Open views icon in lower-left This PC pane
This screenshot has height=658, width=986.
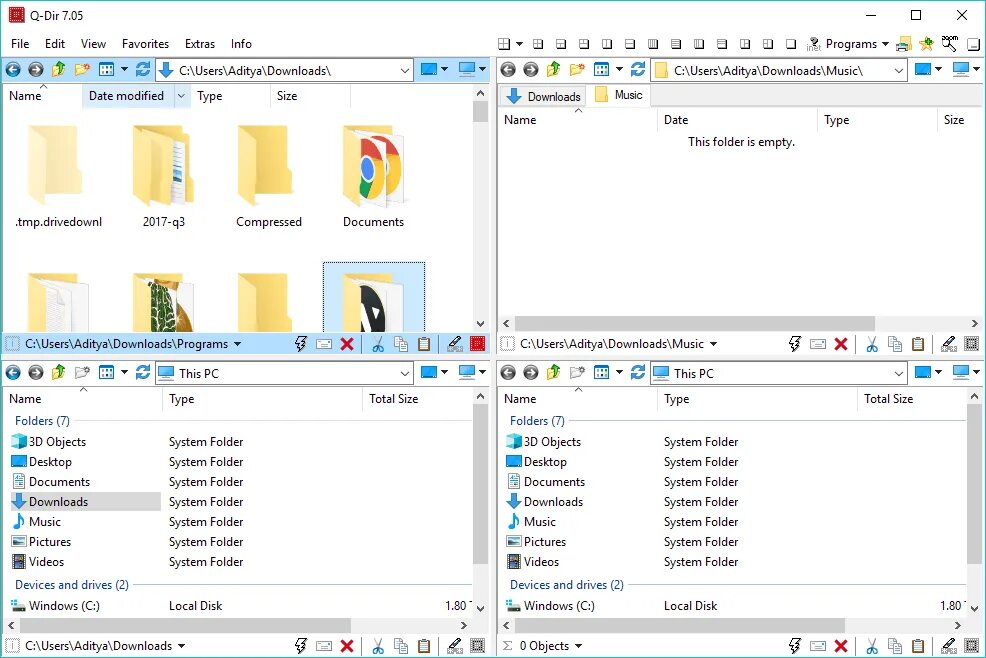point(106,372)
